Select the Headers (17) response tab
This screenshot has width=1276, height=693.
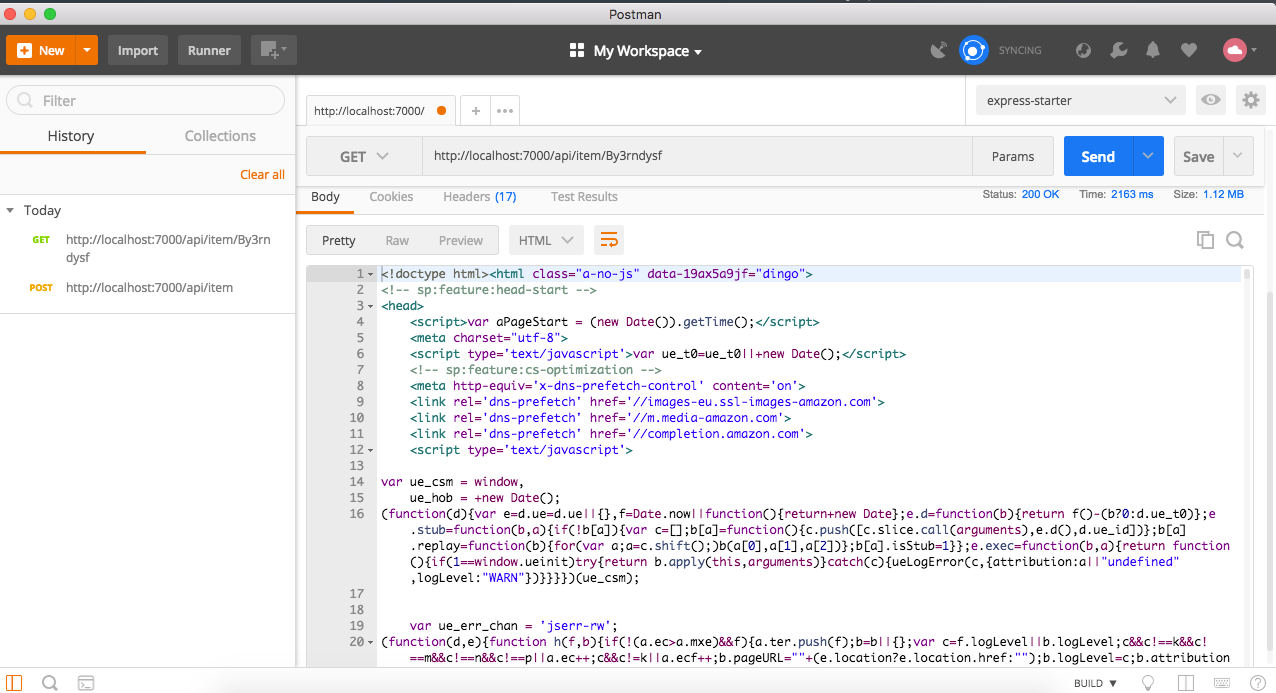tap(480, 197)
